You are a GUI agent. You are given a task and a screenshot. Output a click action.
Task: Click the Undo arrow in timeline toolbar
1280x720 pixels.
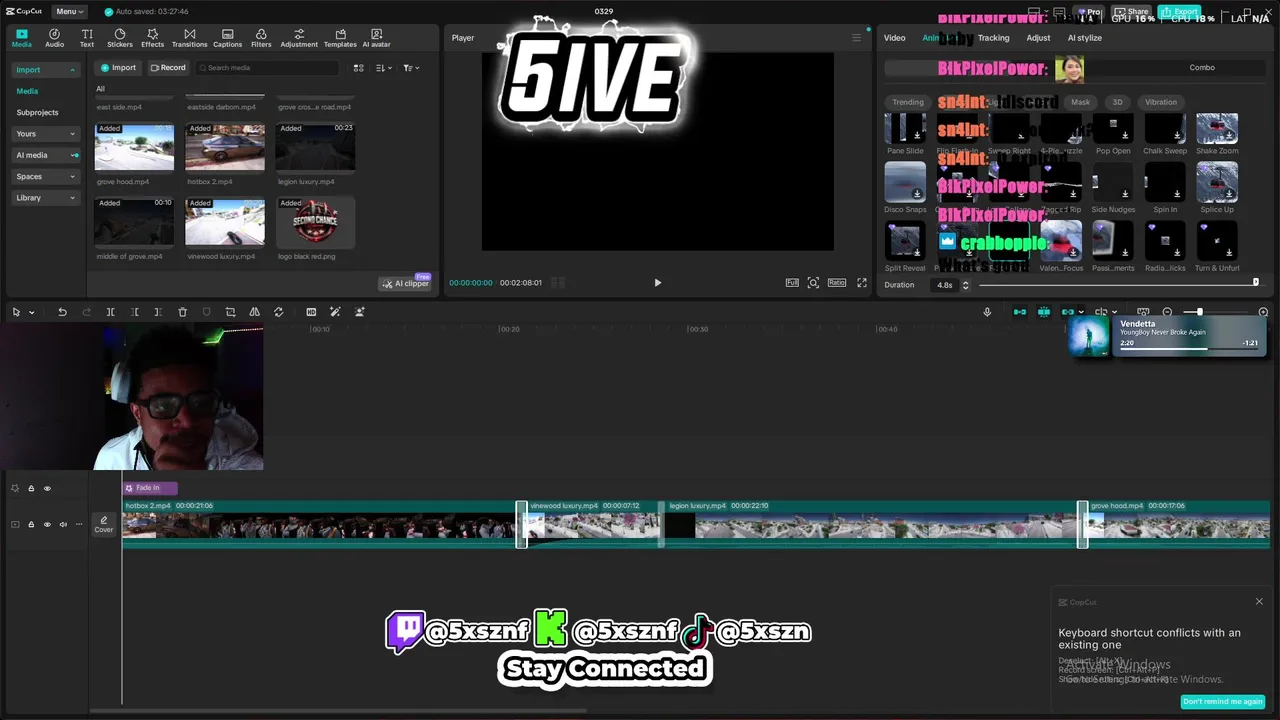62,312
